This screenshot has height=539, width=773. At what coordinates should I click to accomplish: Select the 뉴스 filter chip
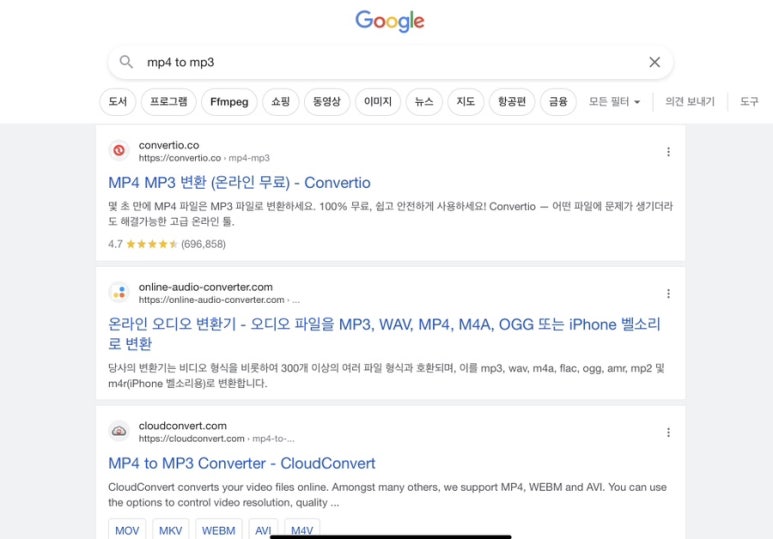click(424, 102)
